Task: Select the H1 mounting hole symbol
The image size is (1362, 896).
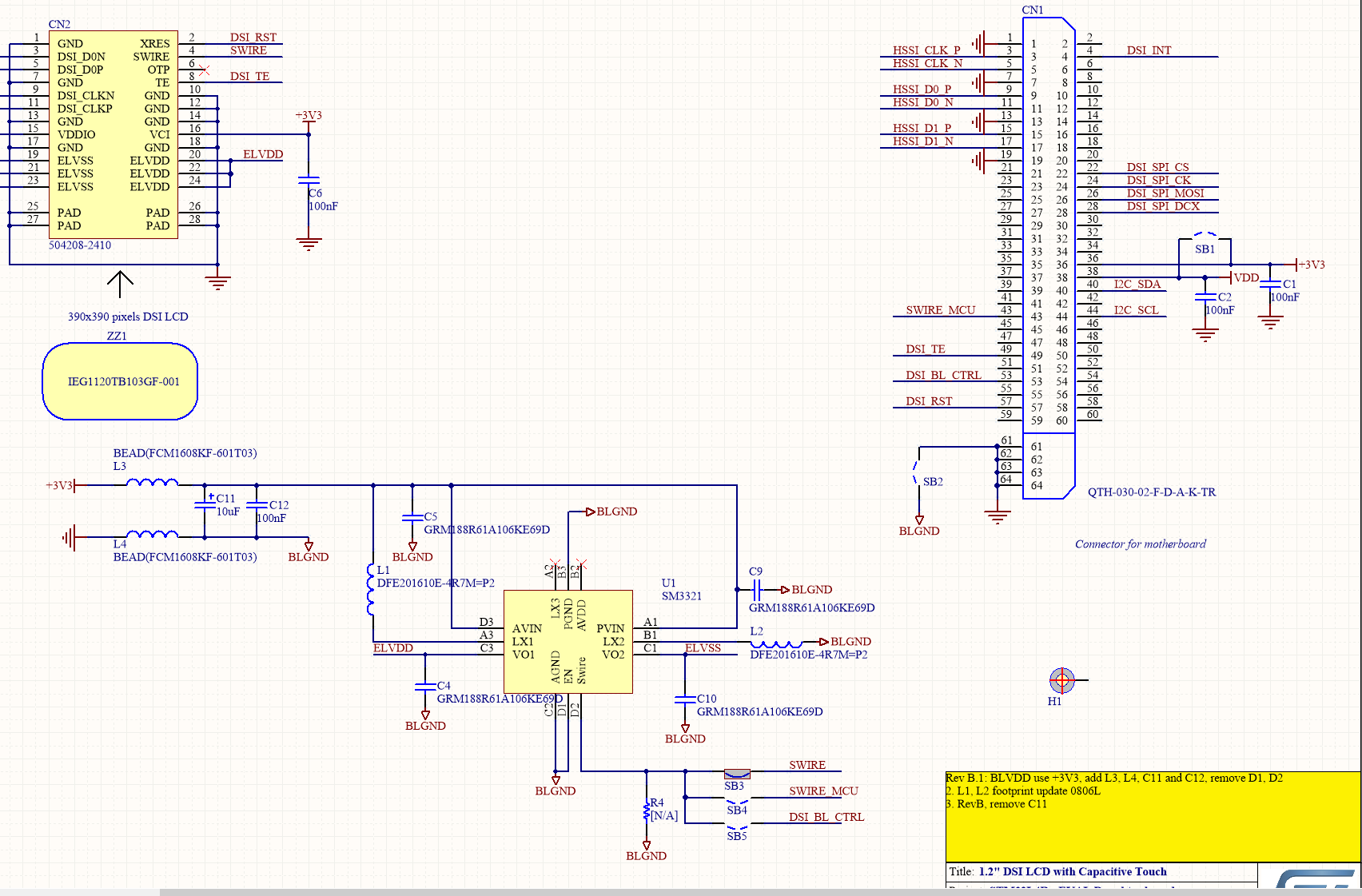Action: point(1061,681)
